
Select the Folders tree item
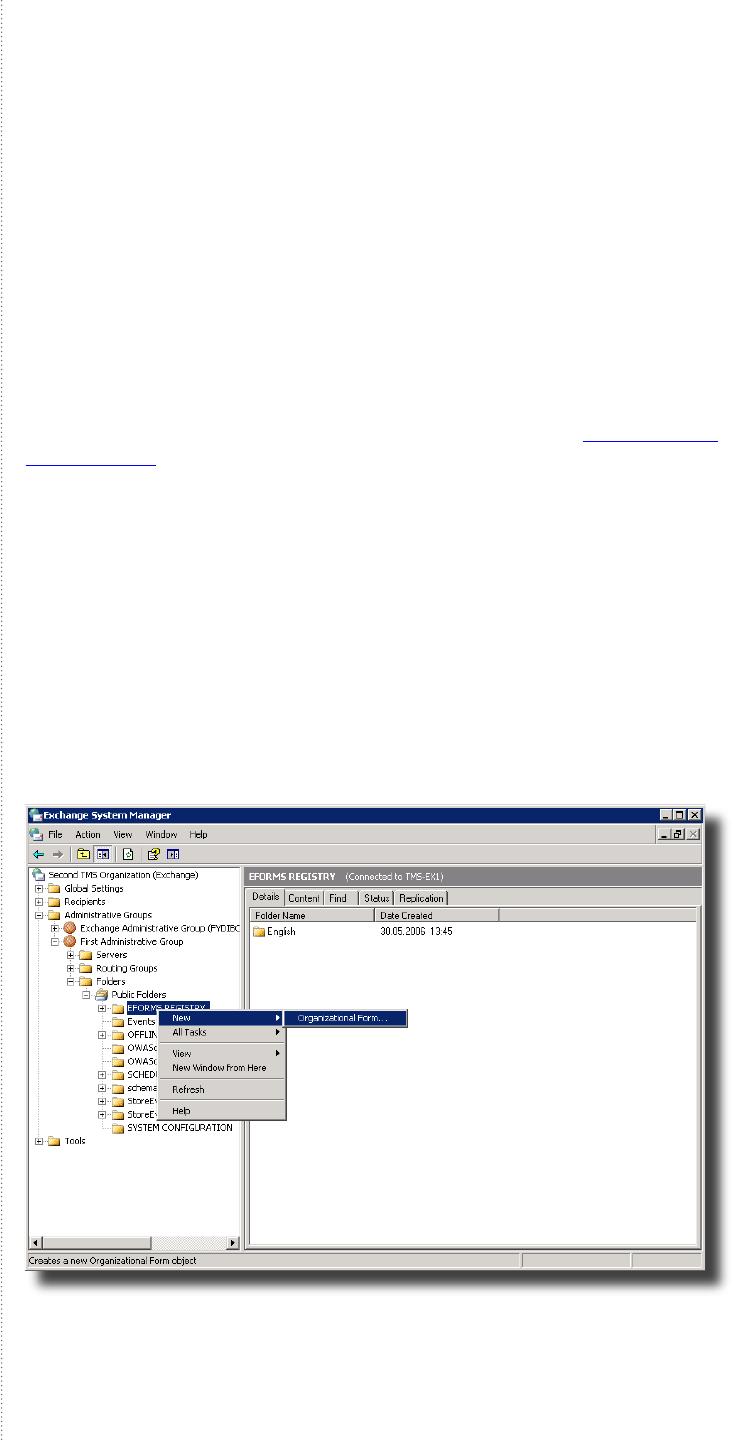point(111,981)
